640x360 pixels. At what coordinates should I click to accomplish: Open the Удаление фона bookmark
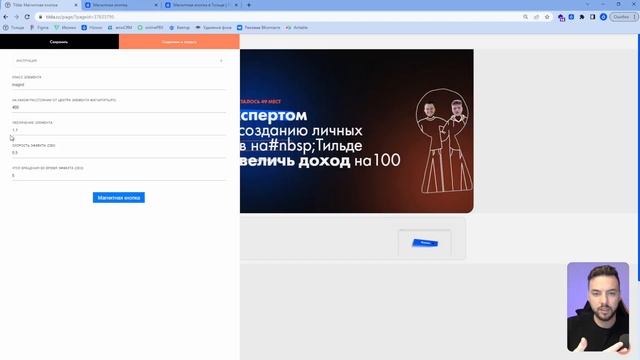pyautogui.click(x=213, y=27)
